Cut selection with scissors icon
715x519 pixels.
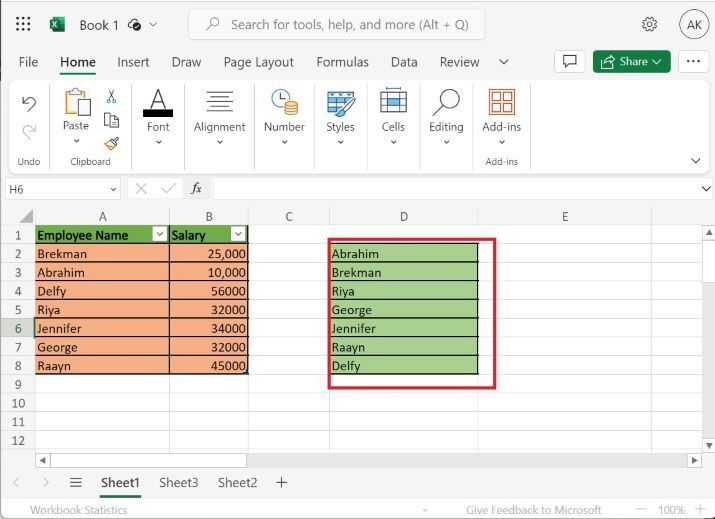111,96
